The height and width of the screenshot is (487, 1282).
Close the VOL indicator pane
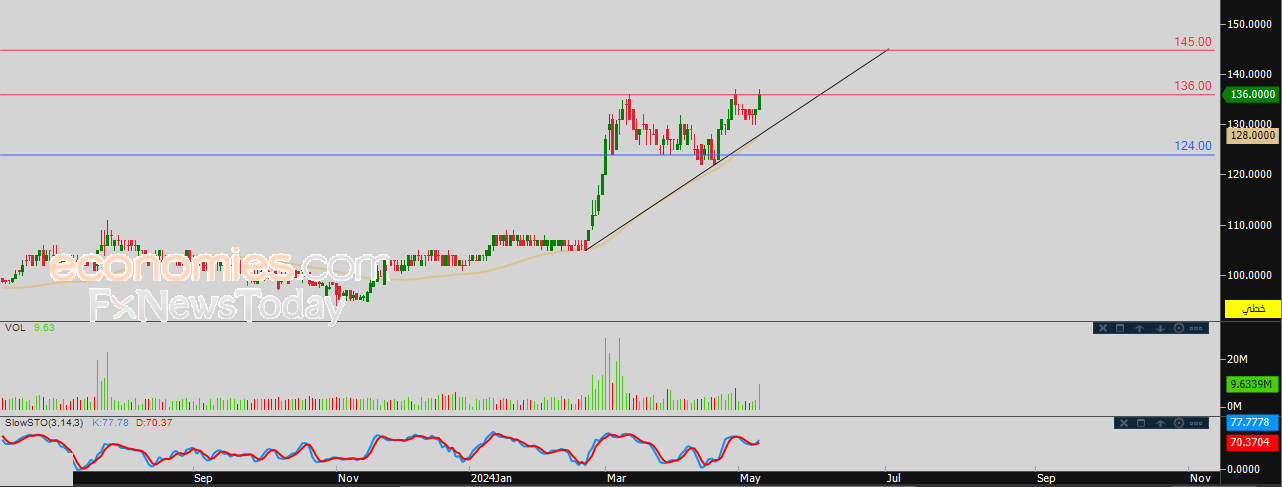click(x=1103, y=328)
